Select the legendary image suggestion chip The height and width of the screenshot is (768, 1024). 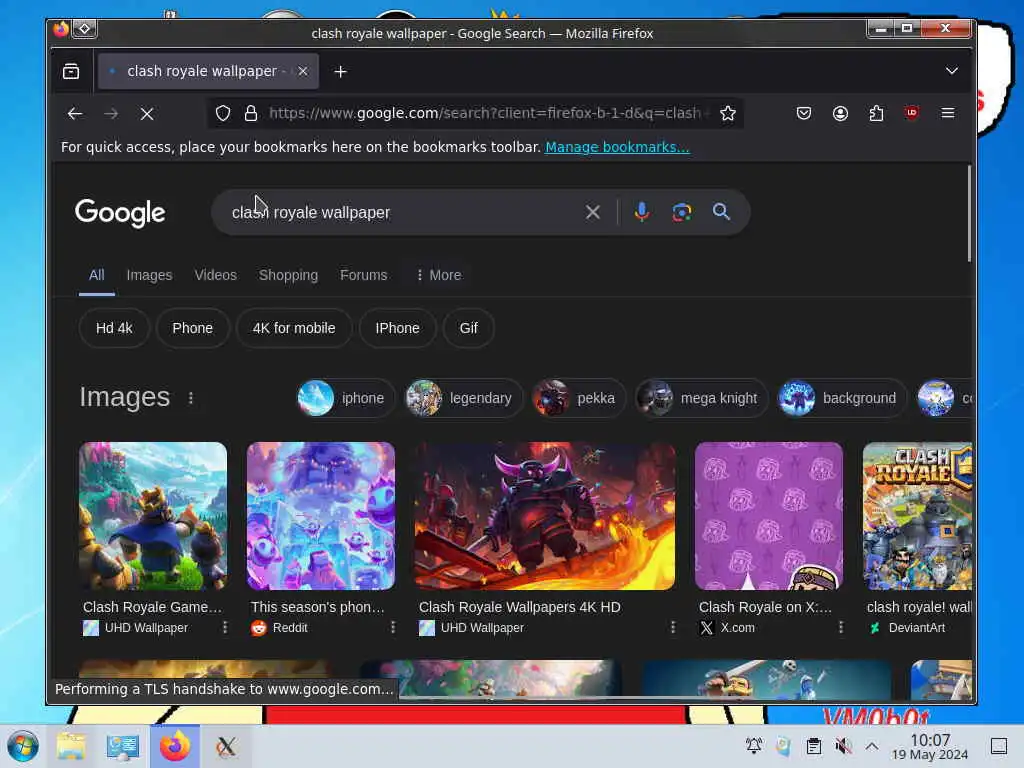tap(463, 398)
